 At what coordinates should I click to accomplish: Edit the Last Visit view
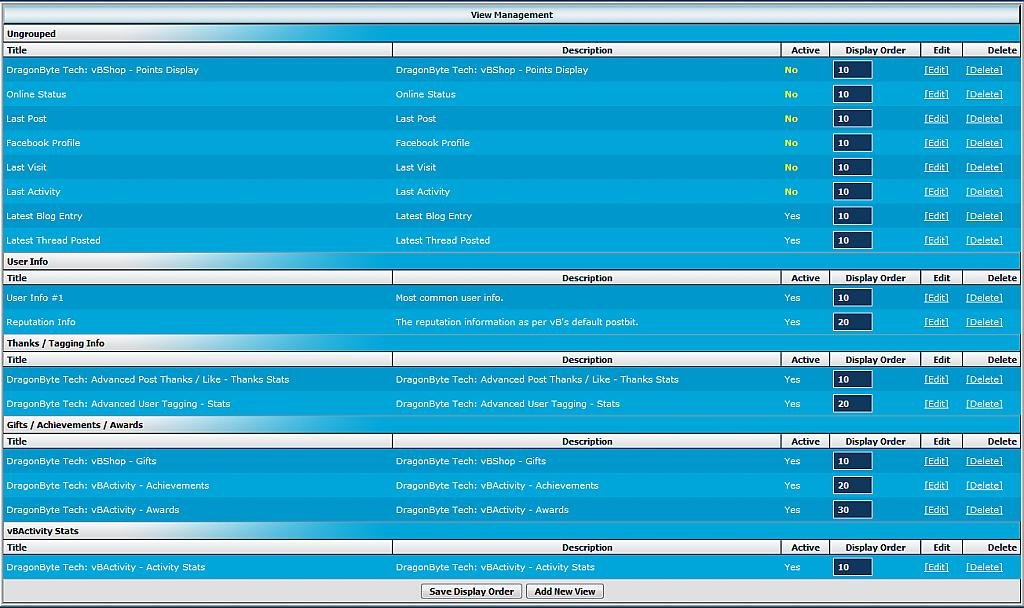(936, 167)
